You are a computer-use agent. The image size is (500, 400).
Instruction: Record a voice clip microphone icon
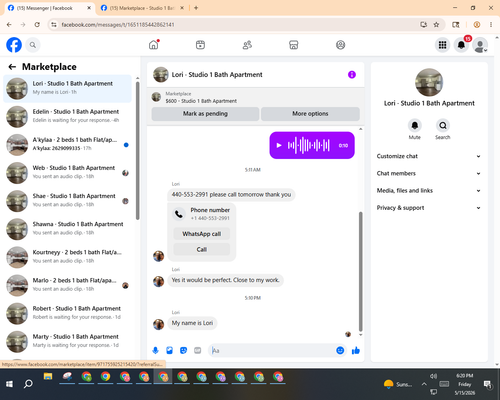(155, 350)
